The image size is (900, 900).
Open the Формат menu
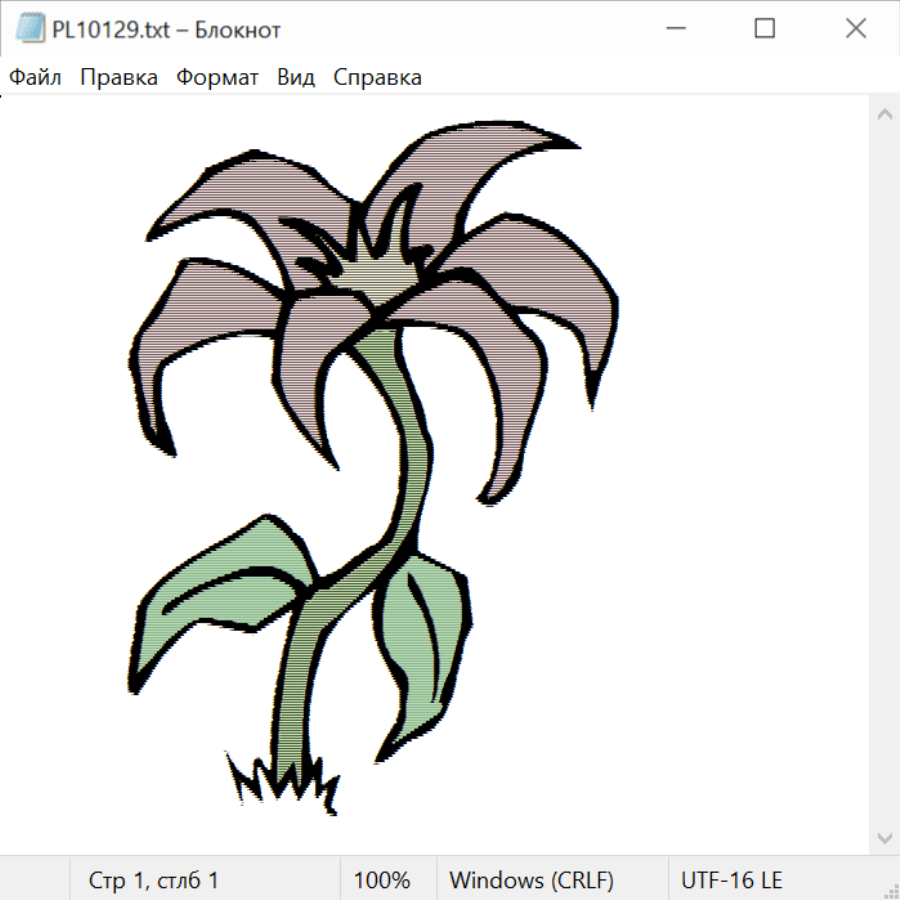tap(217, 77)
